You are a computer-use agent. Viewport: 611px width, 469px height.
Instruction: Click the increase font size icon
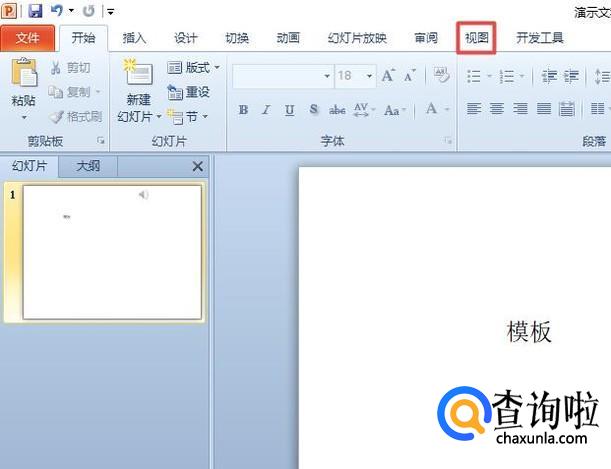click(x=388, y=76)
